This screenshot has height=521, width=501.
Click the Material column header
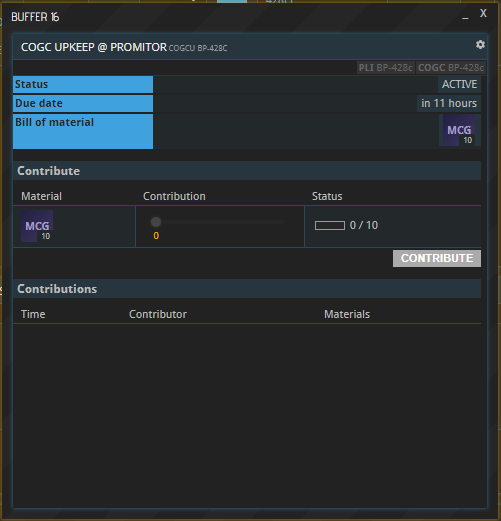click(41, 196)
